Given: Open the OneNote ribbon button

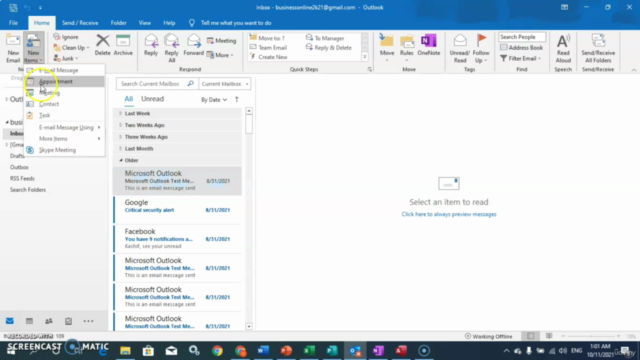Looking at the screenshot, I should tap(429, 45).
